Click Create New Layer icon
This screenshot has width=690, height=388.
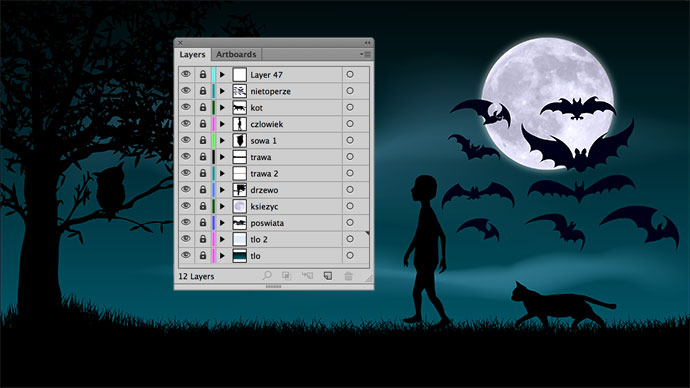(327, 276)
